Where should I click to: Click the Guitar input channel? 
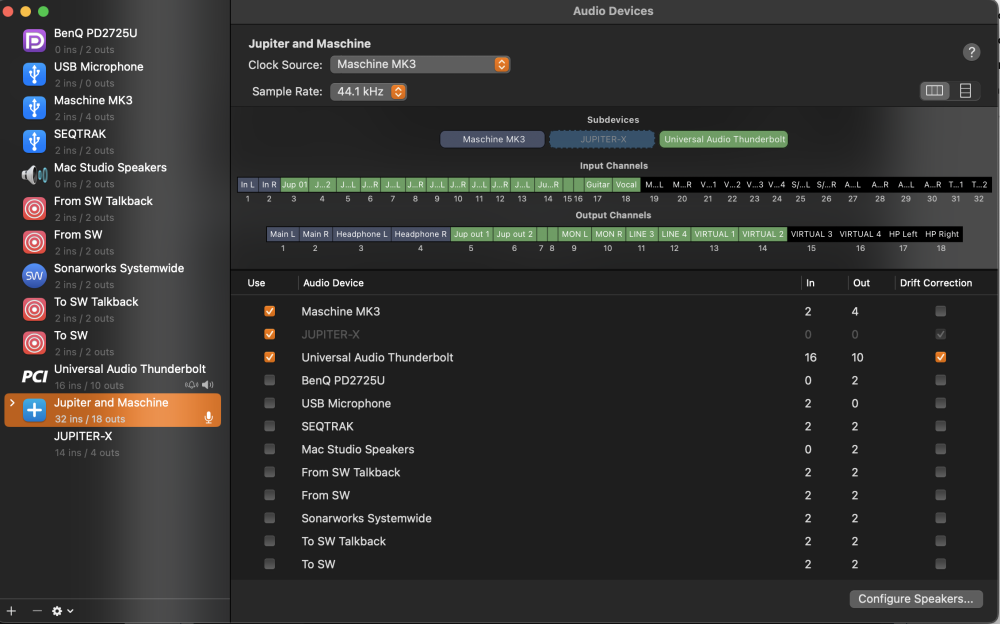[598, 184]
